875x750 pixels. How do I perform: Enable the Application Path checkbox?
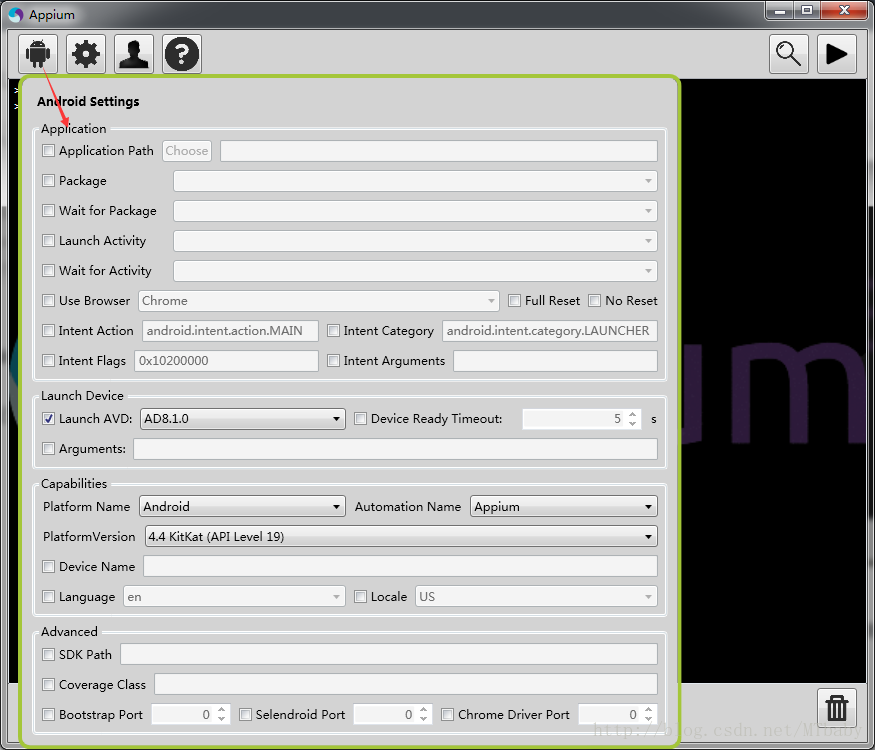coord(49,151)
